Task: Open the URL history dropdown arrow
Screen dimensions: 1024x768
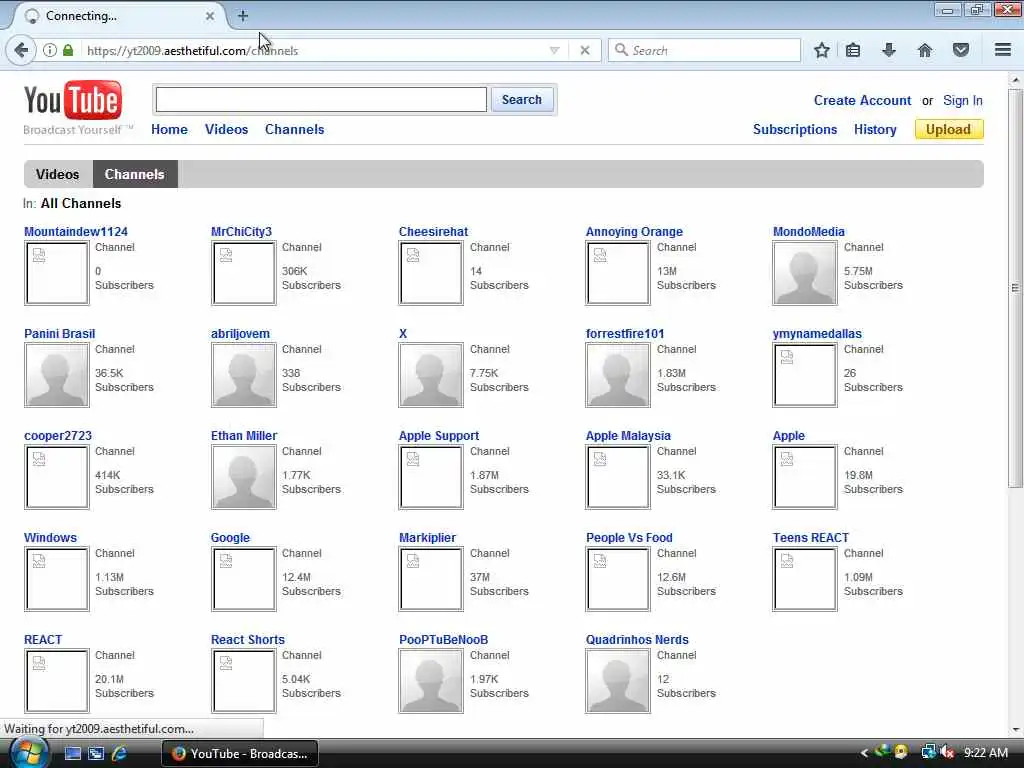Action: [x=554, y=50]
